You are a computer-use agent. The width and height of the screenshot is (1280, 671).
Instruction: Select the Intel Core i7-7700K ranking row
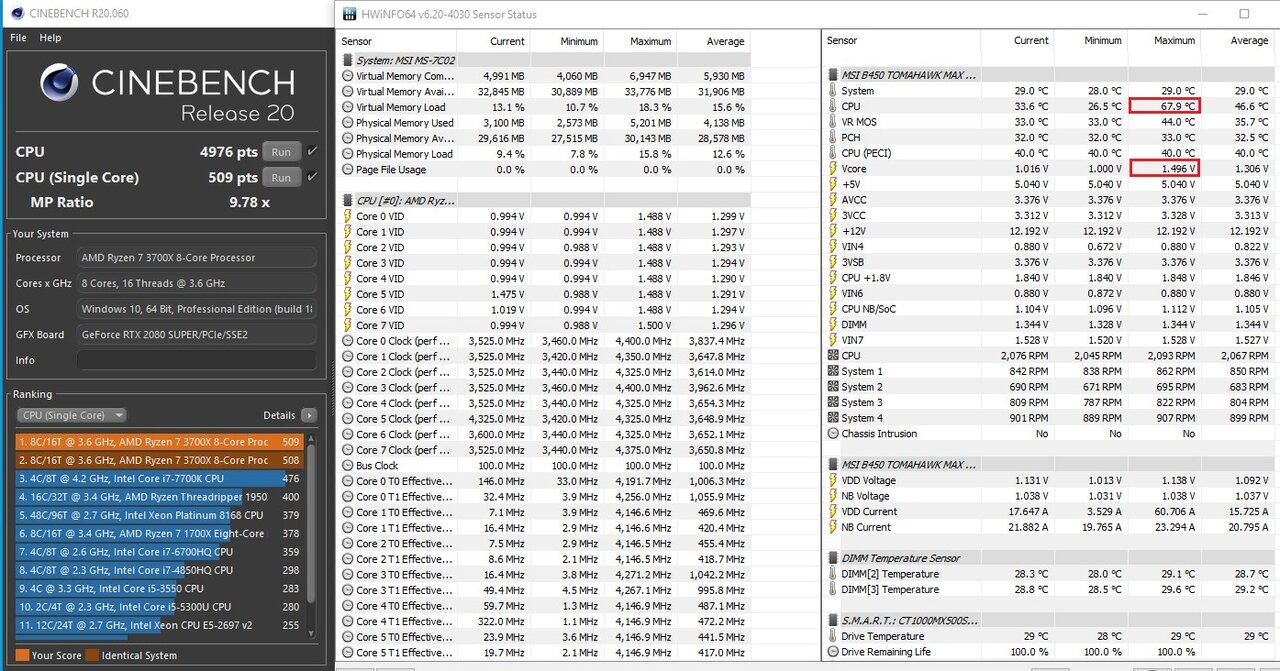point(160,478)
